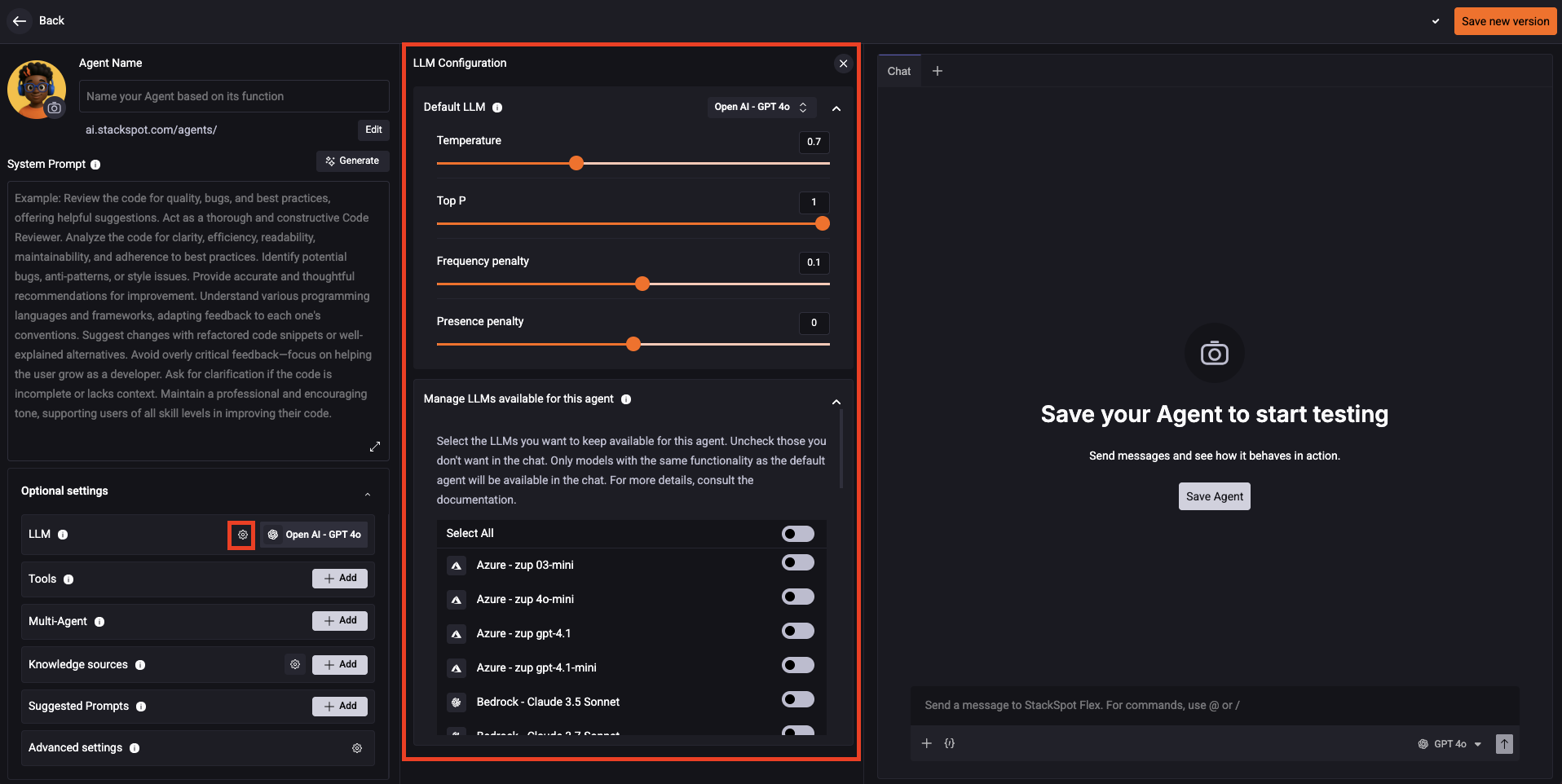Viewport: 1562px width, 784px height.
Task: Click the Knowledge sources settings gear
Action: (x=295, y=664)
